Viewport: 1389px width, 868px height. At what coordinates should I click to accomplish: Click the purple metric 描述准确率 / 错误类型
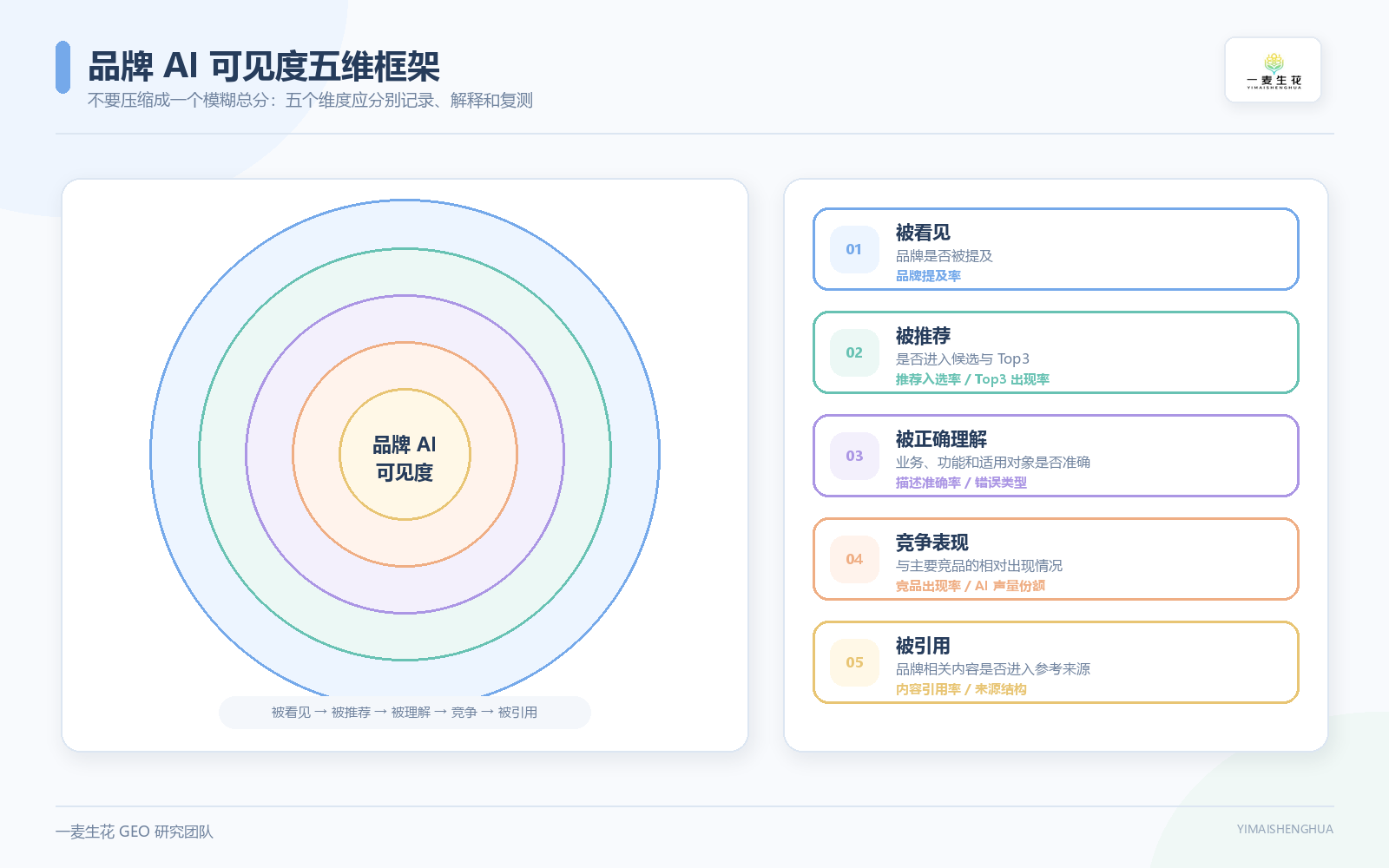pyautogui.click(x=961, y=483)
